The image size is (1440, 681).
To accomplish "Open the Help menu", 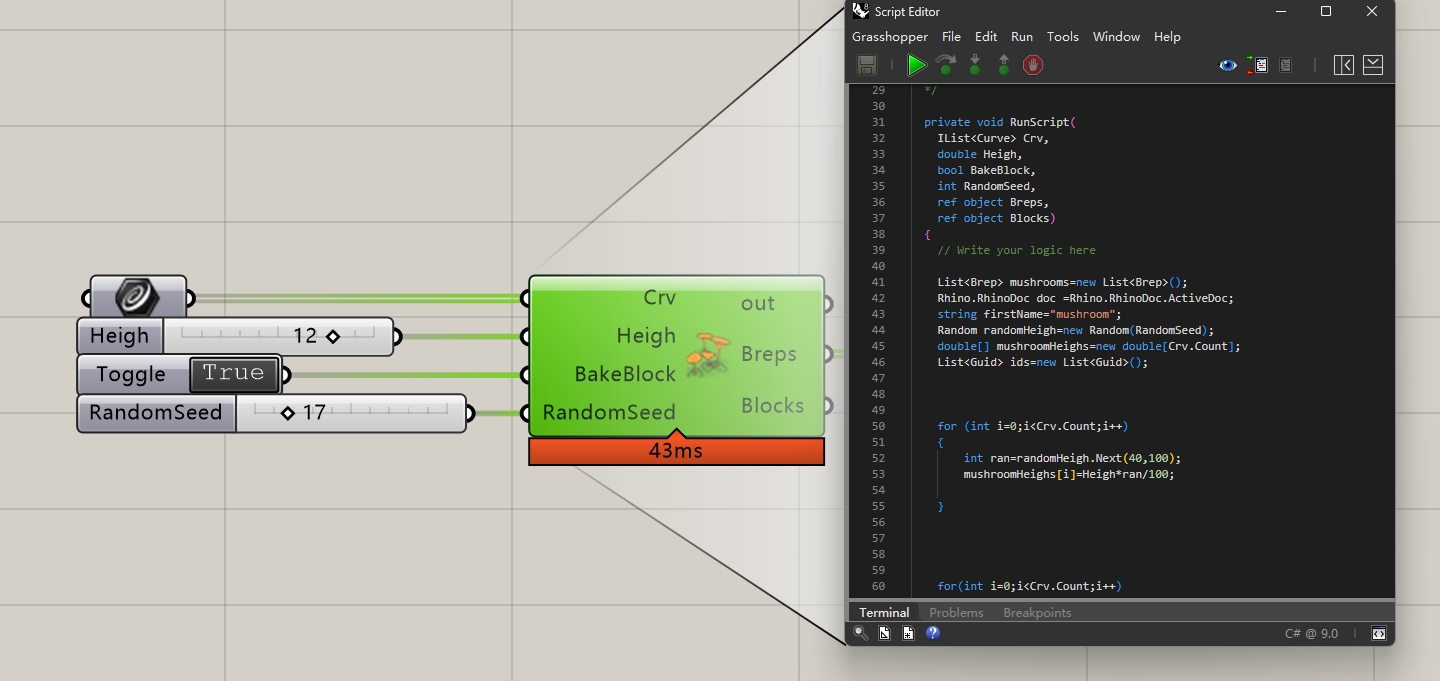I will click(1167, 37).
